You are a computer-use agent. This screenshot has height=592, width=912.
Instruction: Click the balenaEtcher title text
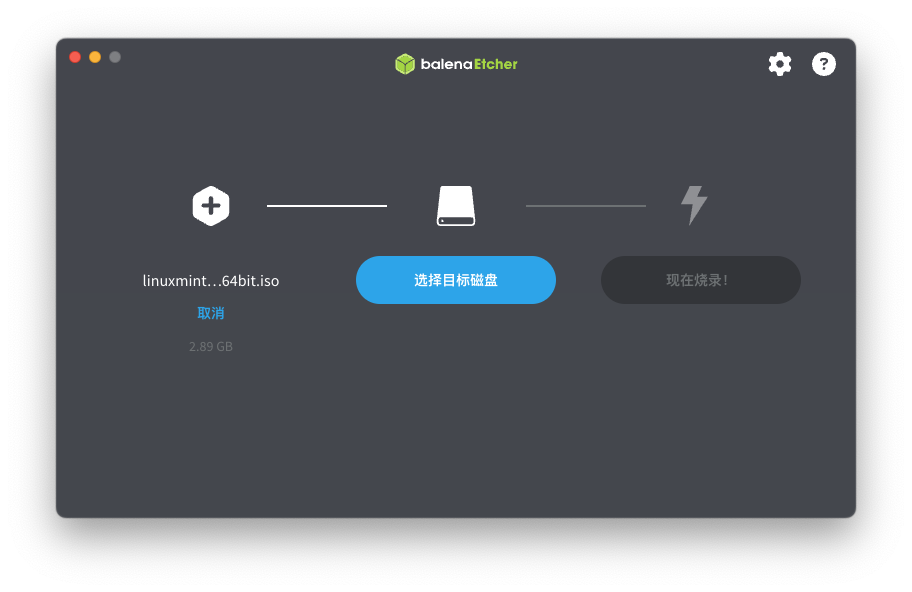469,64
